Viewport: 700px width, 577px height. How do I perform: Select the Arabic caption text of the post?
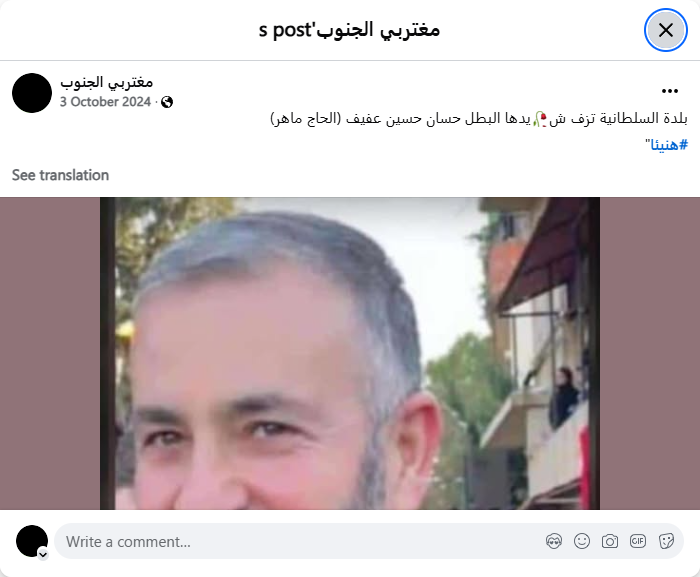point(479,119)
